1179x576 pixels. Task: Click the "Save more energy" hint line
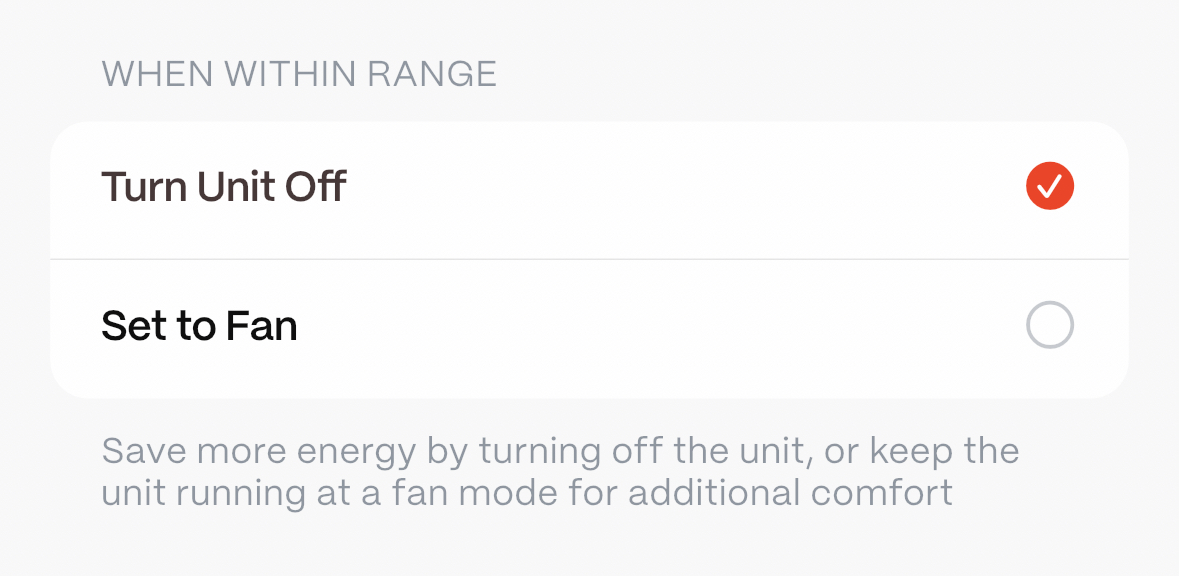point(560,451)
